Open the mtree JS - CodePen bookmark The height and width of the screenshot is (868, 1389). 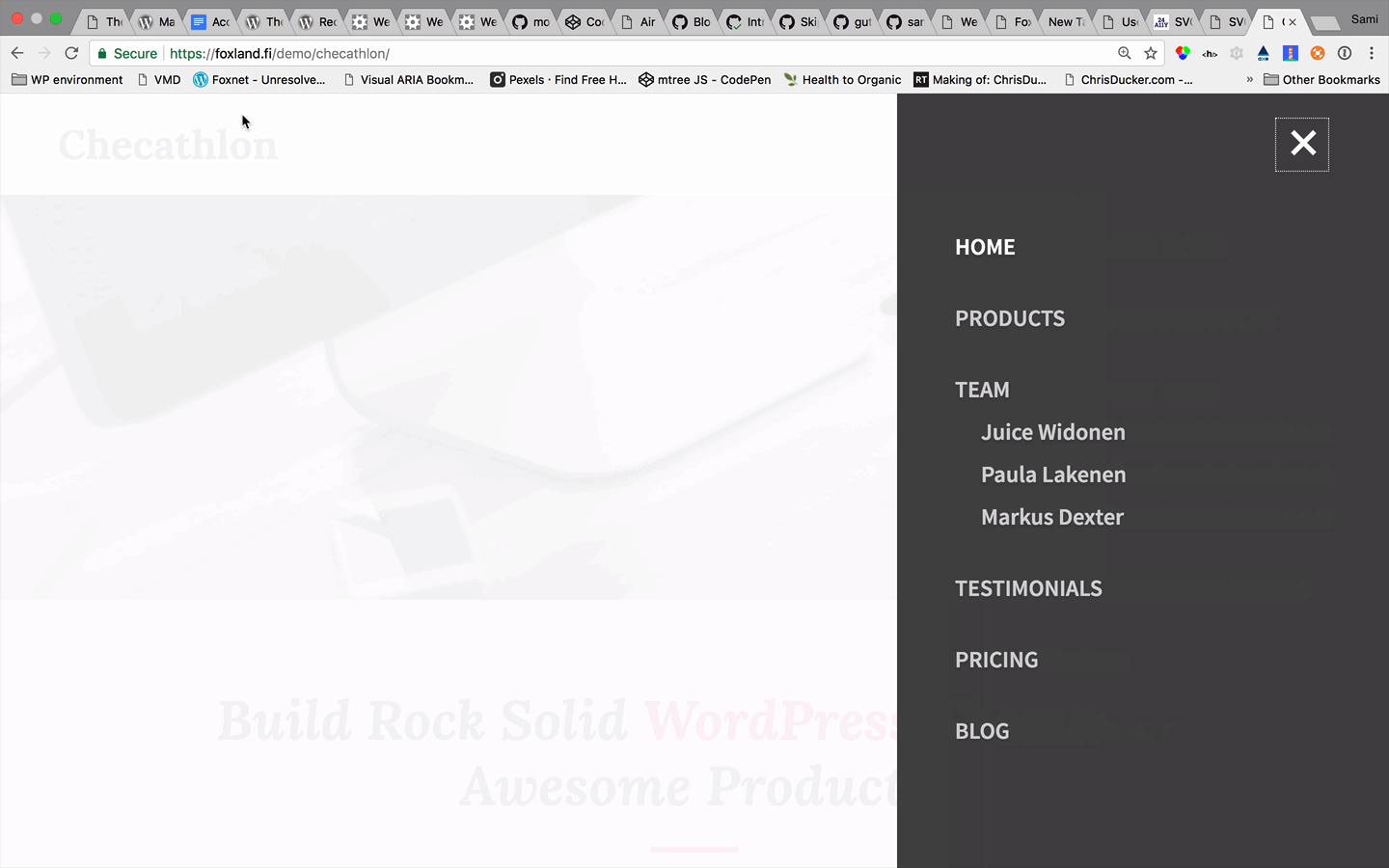pyautogui.click(x=704, y=80)
